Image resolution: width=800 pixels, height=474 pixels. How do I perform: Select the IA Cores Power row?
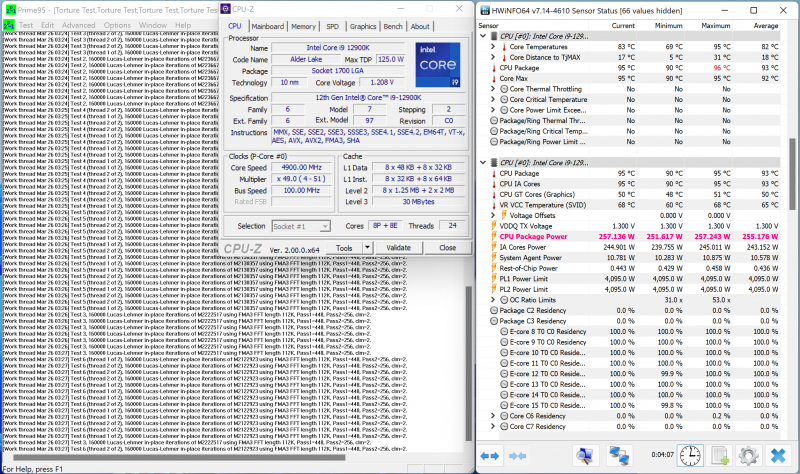pyautogui.click(x=635, y=247)
